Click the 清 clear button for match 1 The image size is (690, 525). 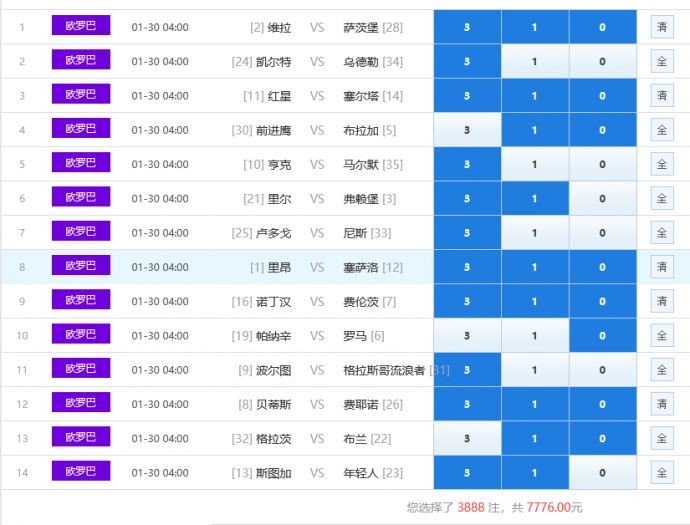point(661,27)
